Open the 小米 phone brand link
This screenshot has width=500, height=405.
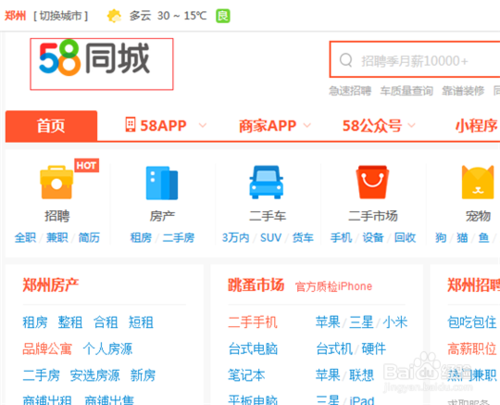395,322
